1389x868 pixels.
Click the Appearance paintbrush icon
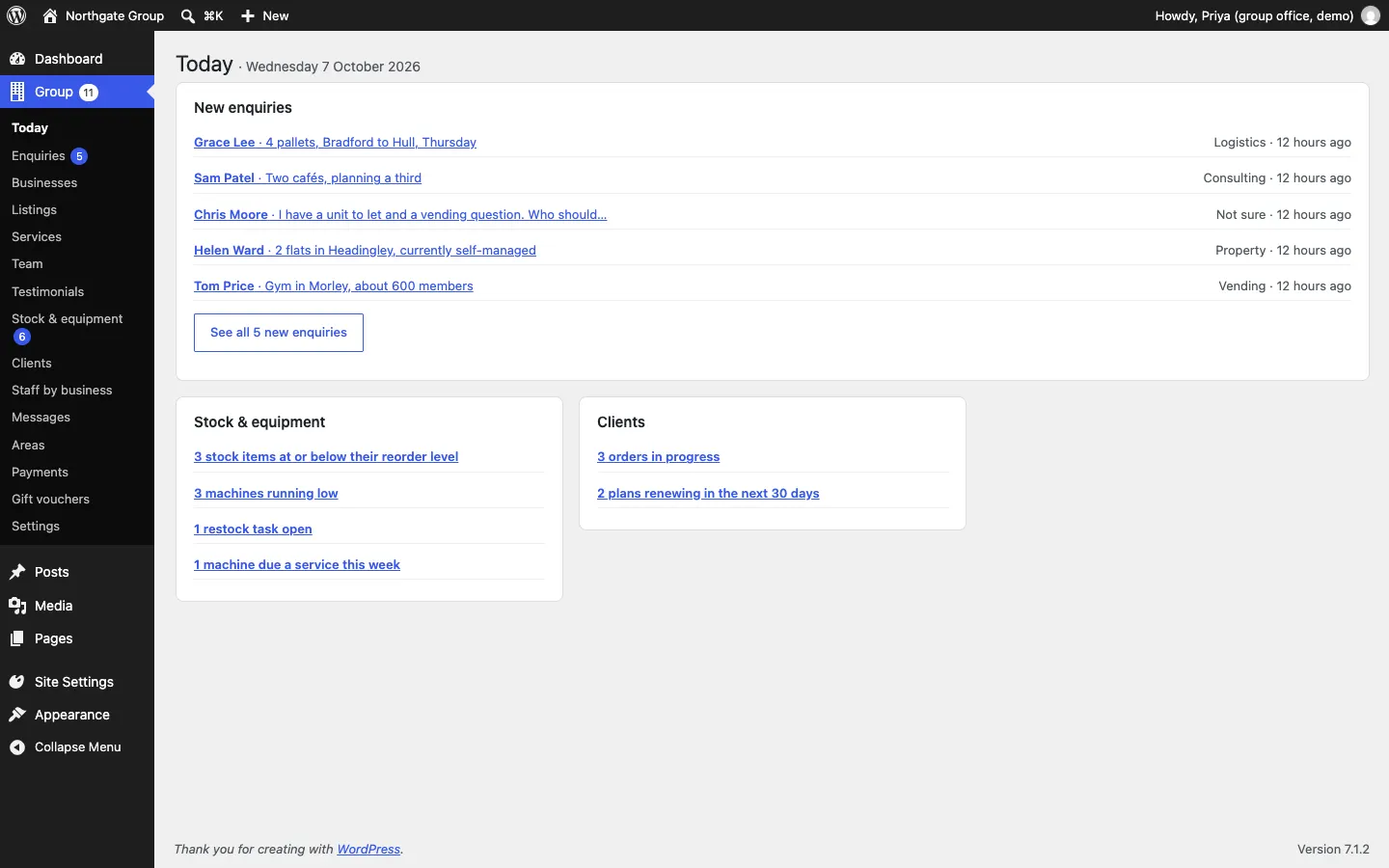point(17,715)
